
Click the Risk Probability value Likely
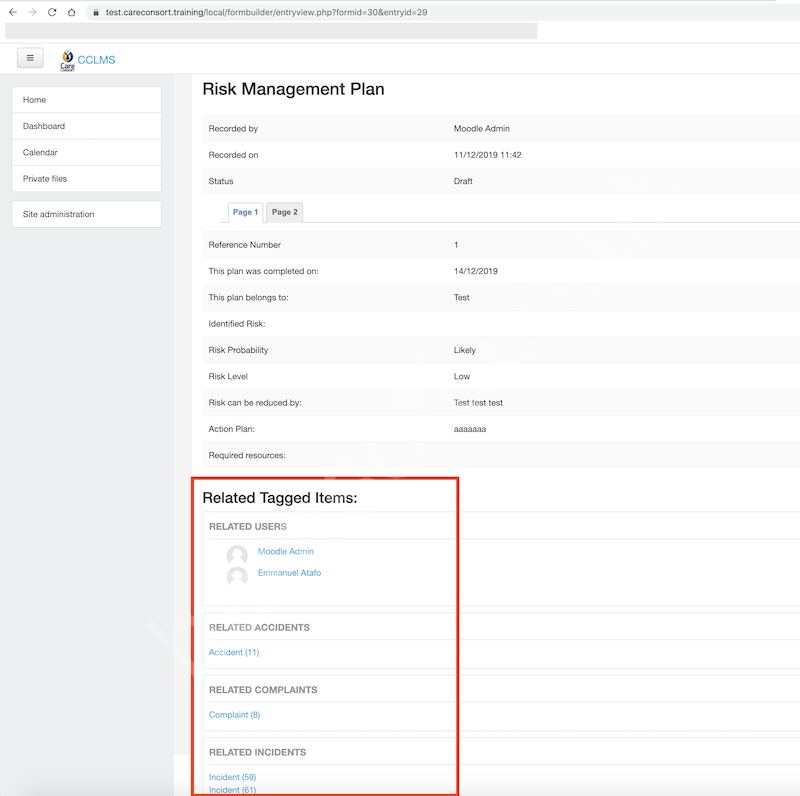[464, 350]
